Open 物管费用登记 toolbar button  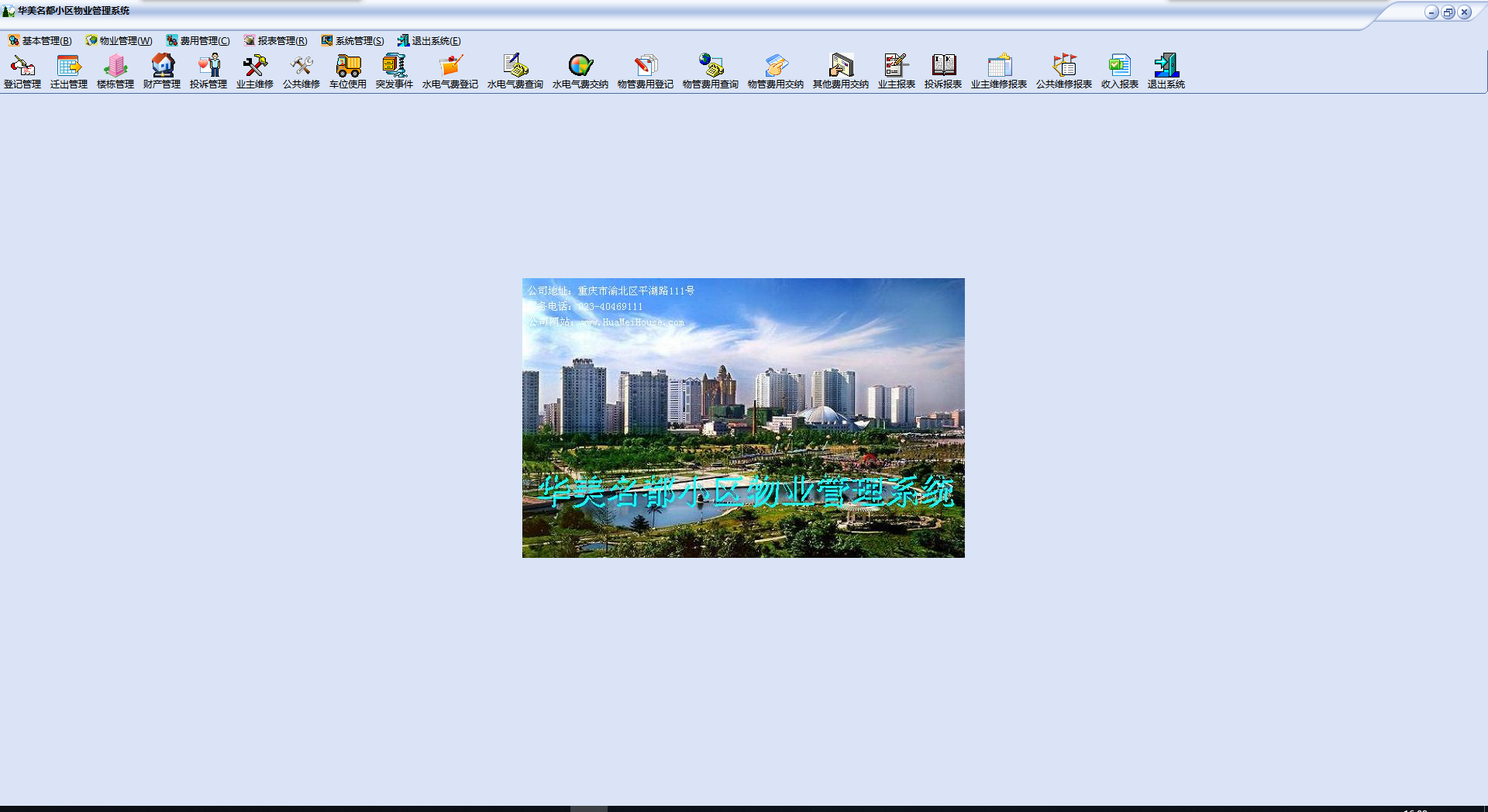[646, 71]
